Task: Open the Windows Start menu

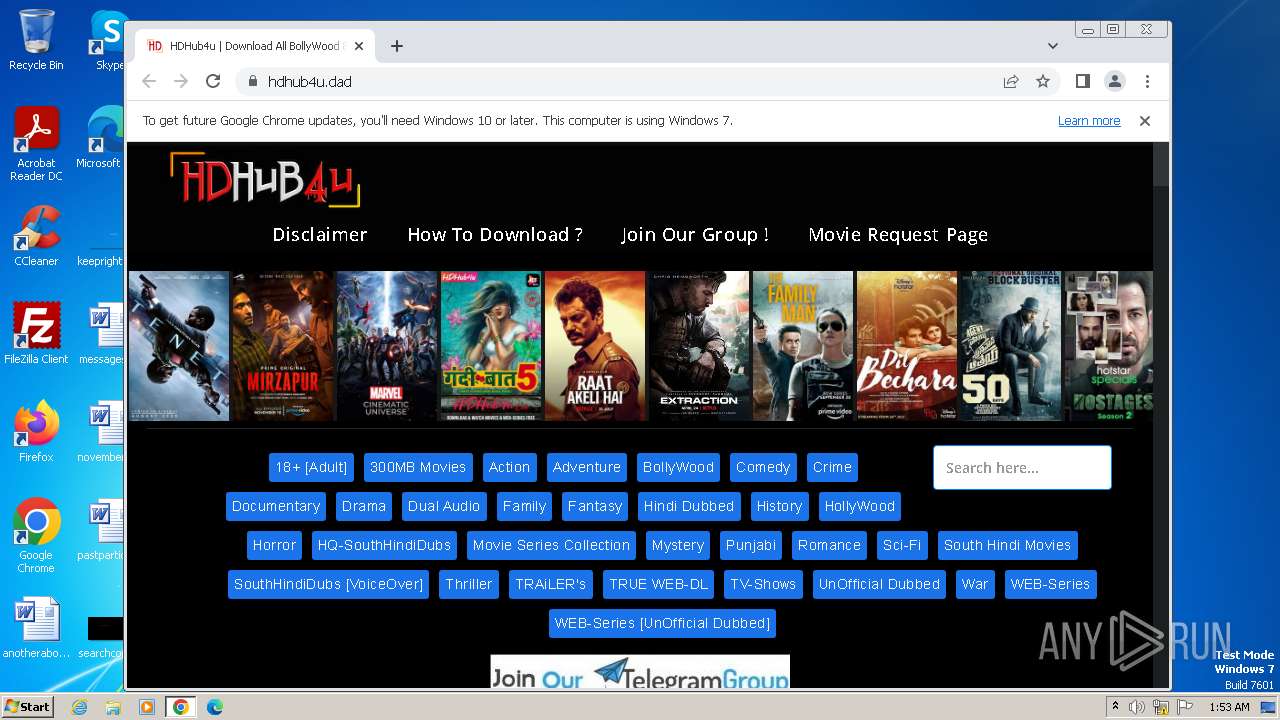Action: (x=27, y=706)
